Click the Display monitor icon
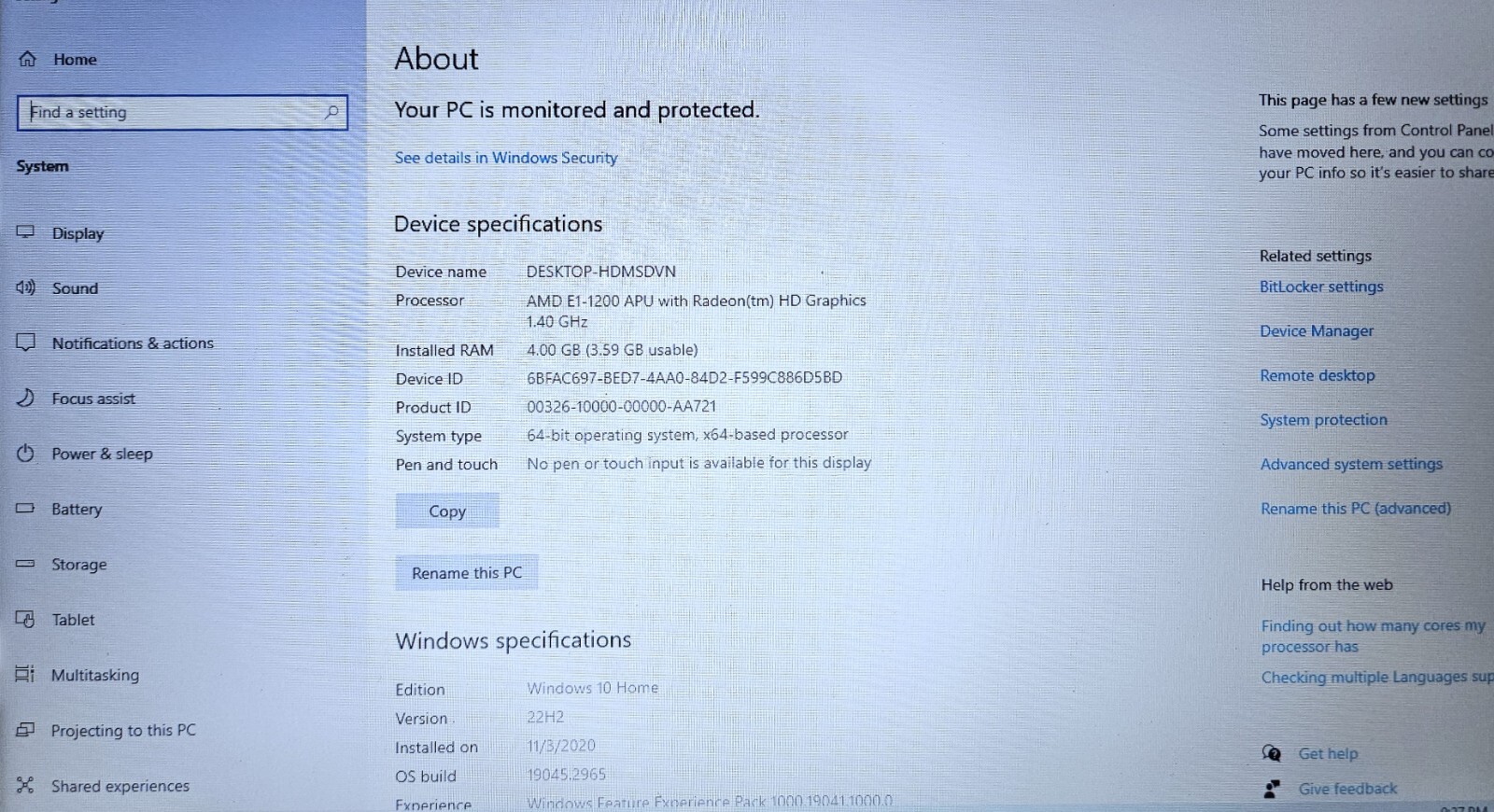This screenshot has width=1494, height=812. [x=25, y=232]
